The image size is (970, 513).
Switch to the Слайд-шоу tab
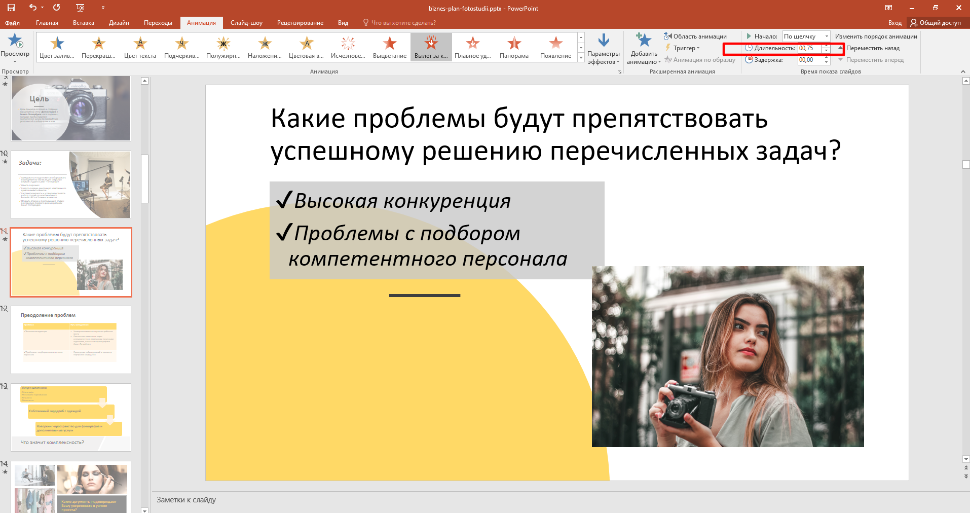click(246, 23)
